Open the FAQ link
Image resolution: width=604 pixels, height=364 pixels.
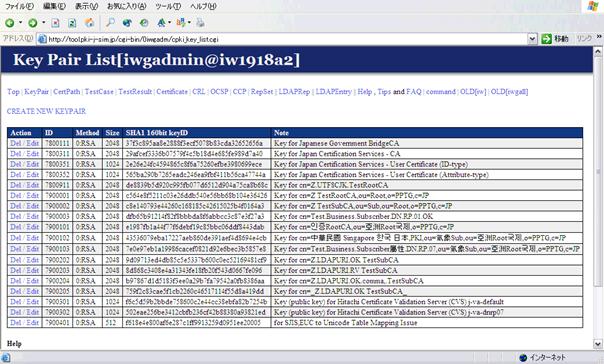414,92
